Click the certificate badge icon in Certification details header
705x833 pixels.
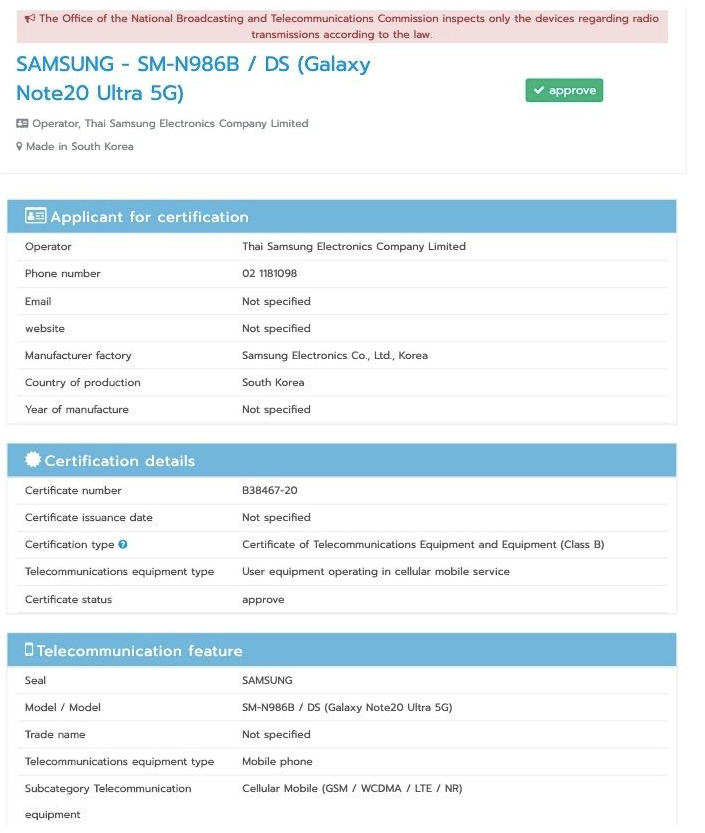(x=33, y=460)
